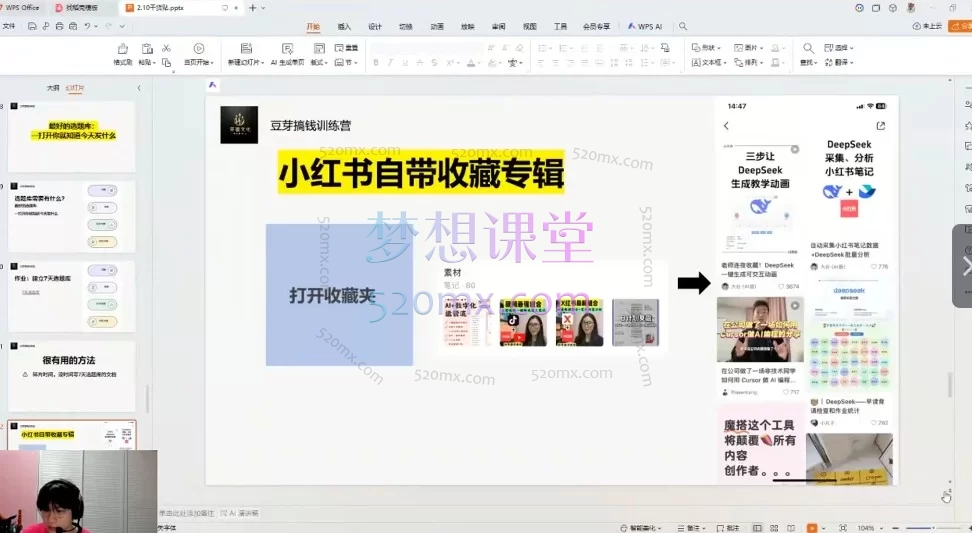Select the '很有用的方法' slide thumbnail
This screenshot has width=972, height=533.
pyautogui.click(x=71, y=376)
